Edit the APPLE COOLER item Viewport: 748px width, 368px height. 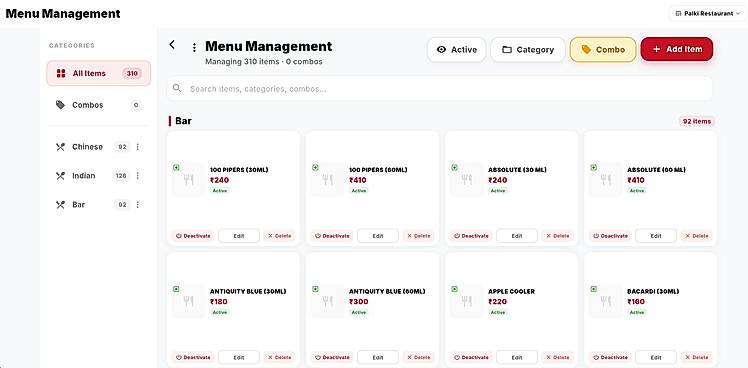click(x=517, y=357)
